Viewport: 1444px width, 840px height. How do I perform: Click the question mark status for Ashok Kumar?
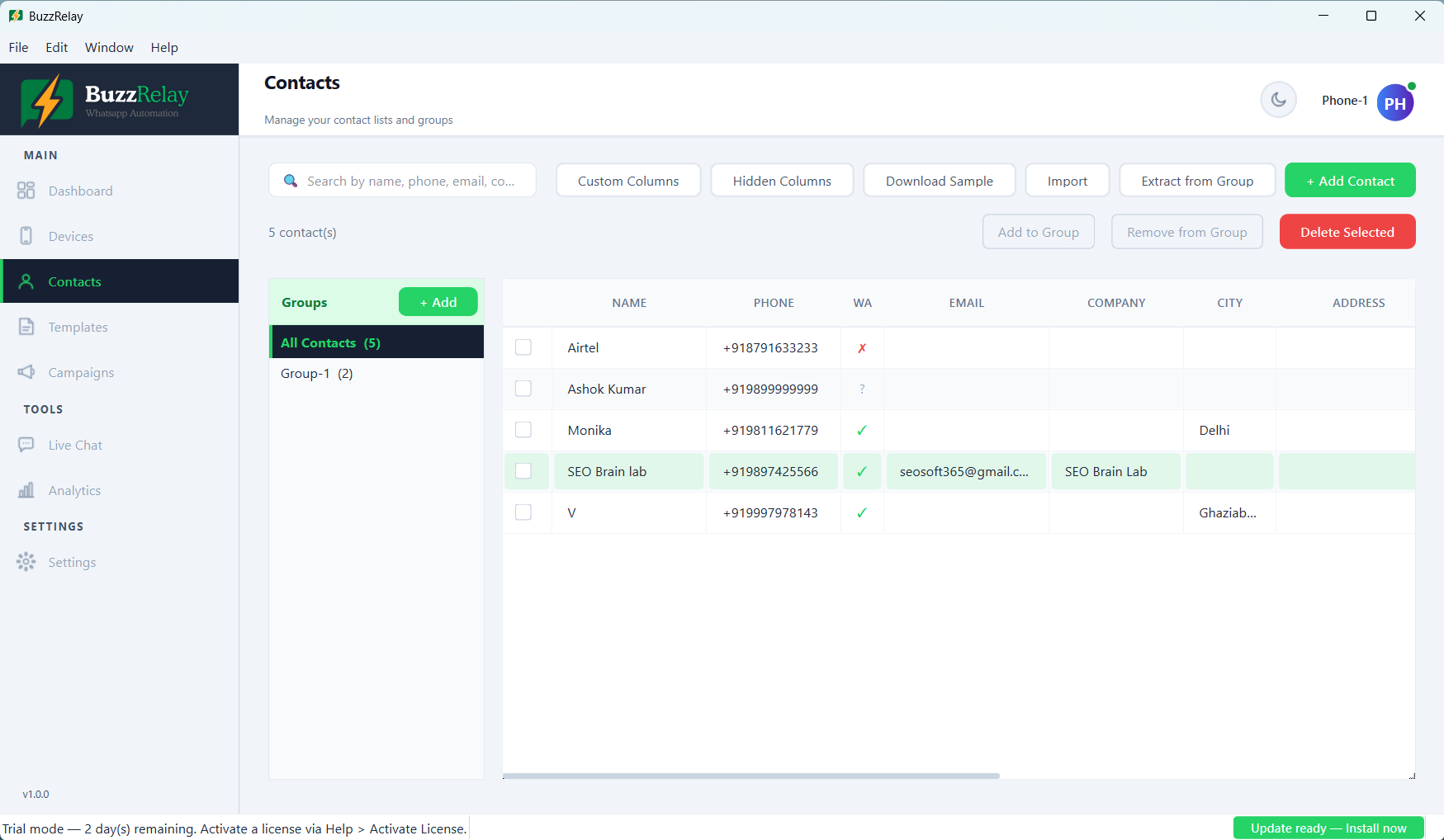[x=862, y=389]
